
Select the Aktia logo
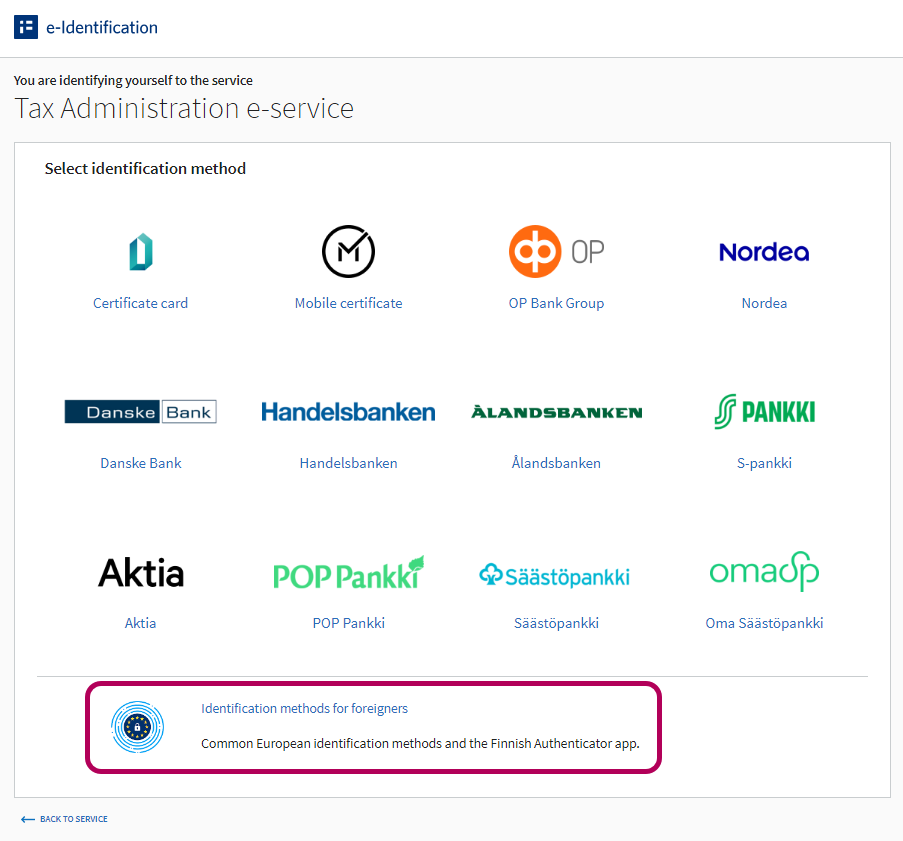[141, 573]
